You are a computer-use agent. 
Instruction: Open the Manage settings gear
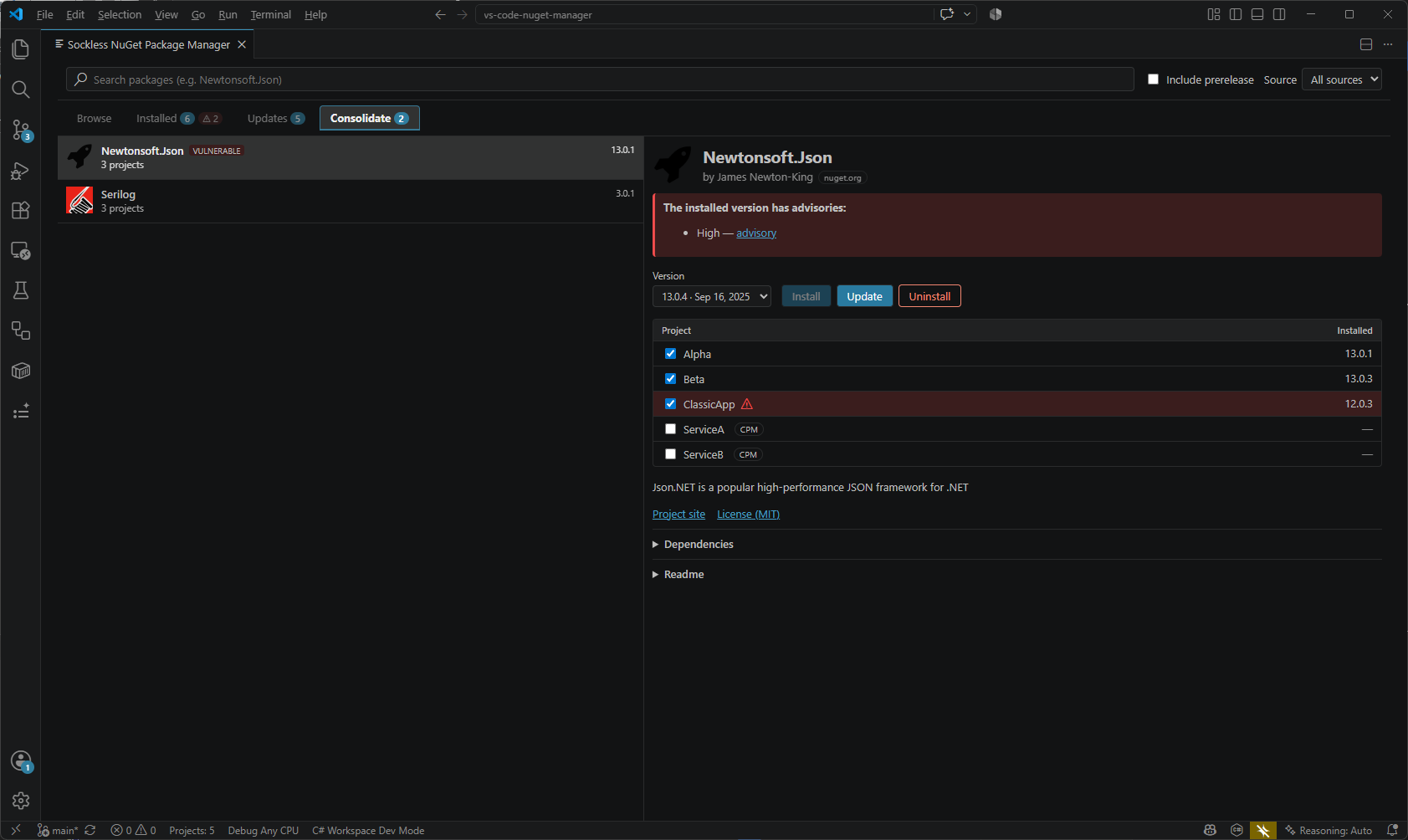(21, 801)
